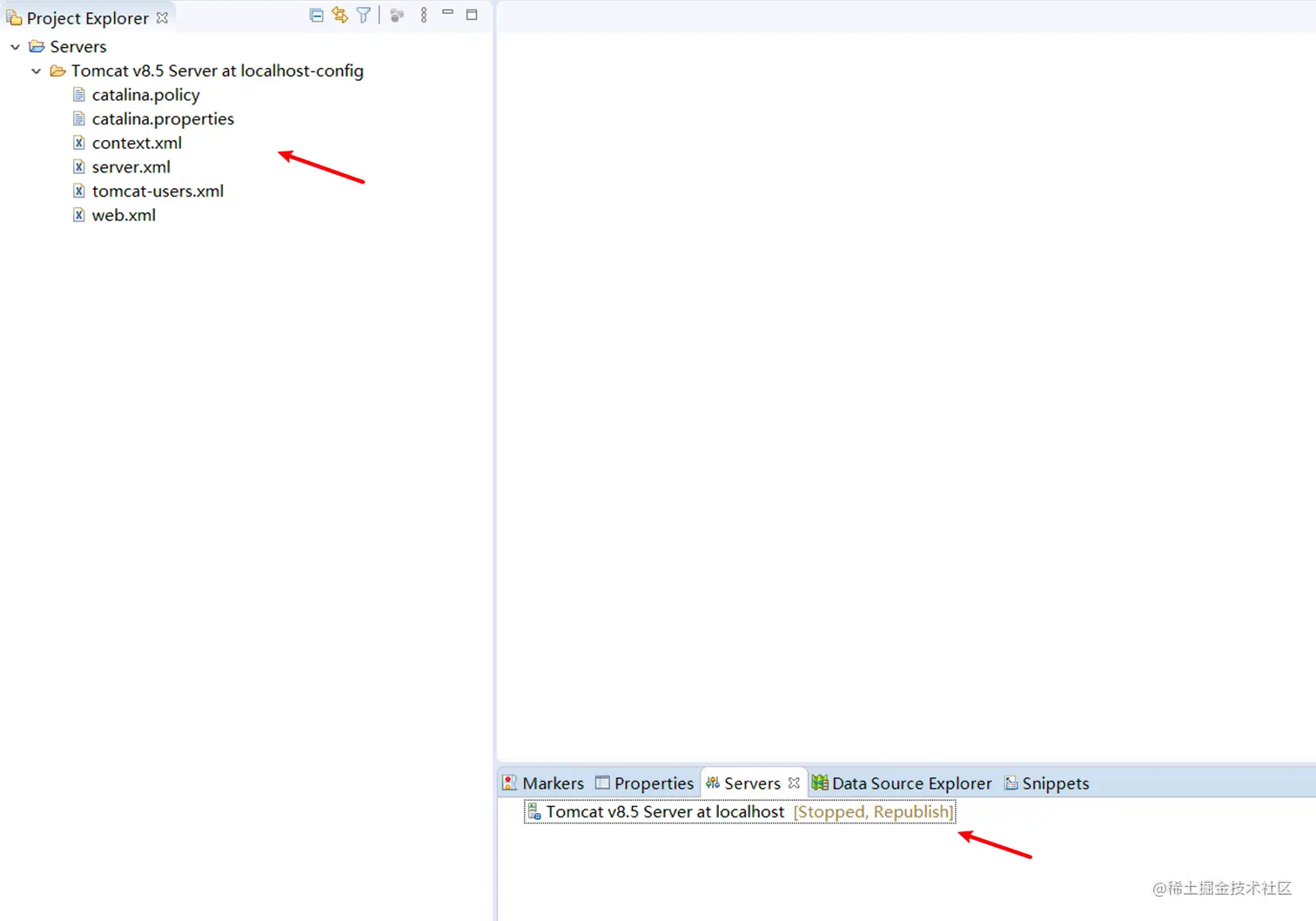Open the Project Explorer filter icon

[364, 15]
